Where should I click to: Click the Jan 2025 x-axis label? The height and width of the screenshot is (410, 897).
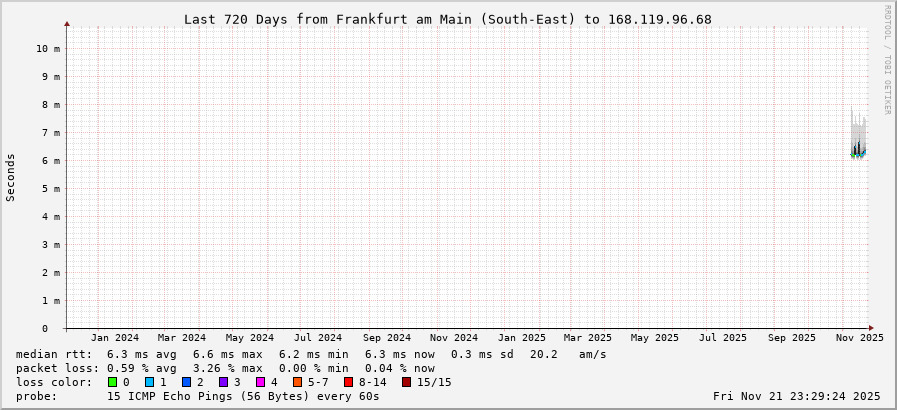click(x=522, y=338)
